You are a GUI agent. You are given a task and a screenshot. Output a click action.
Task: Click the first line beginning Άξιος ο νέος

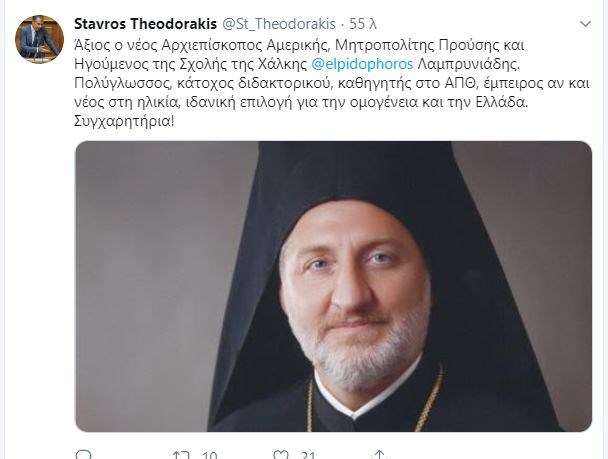click(x=299, y=45)
